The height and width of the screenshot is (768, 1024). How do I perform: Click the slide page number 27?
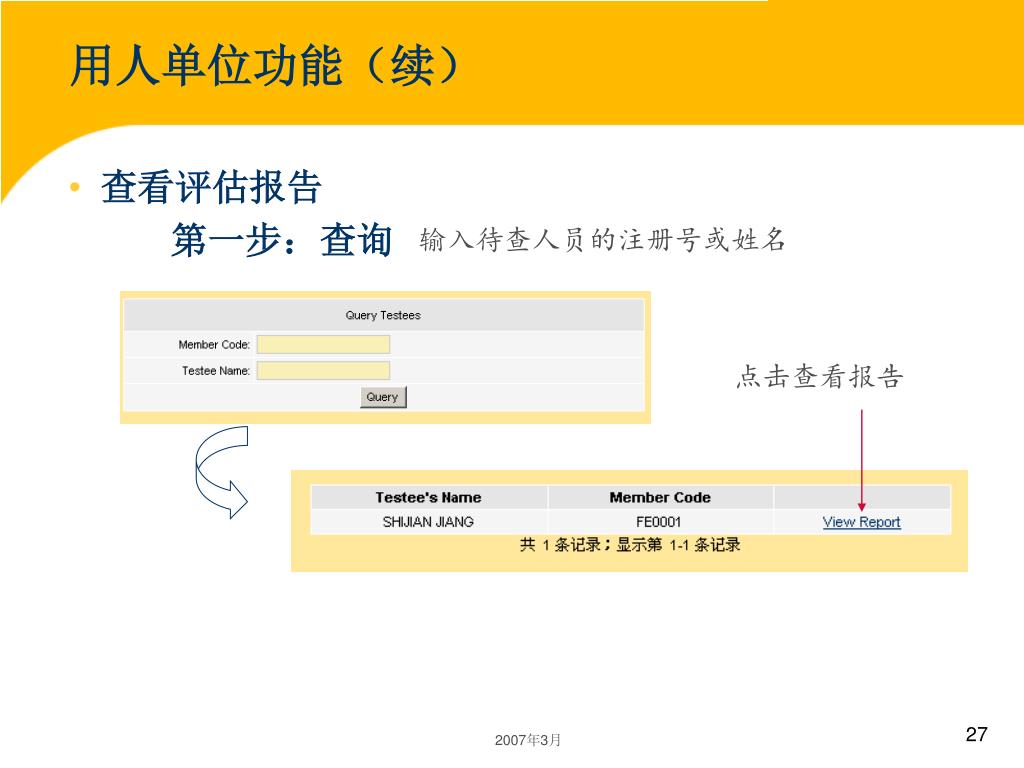[x=976, y=734]
